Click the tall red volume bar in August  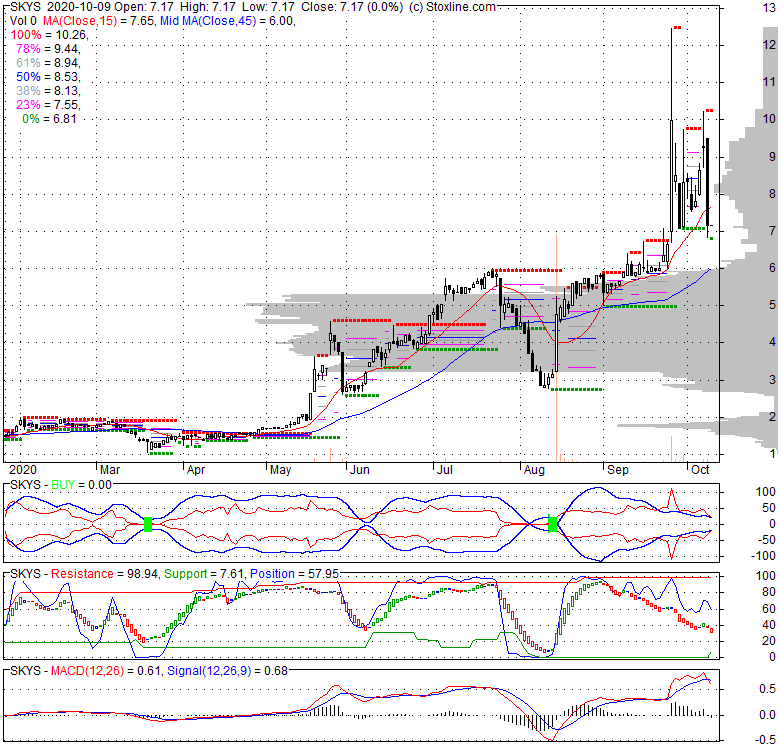point(556,347)
